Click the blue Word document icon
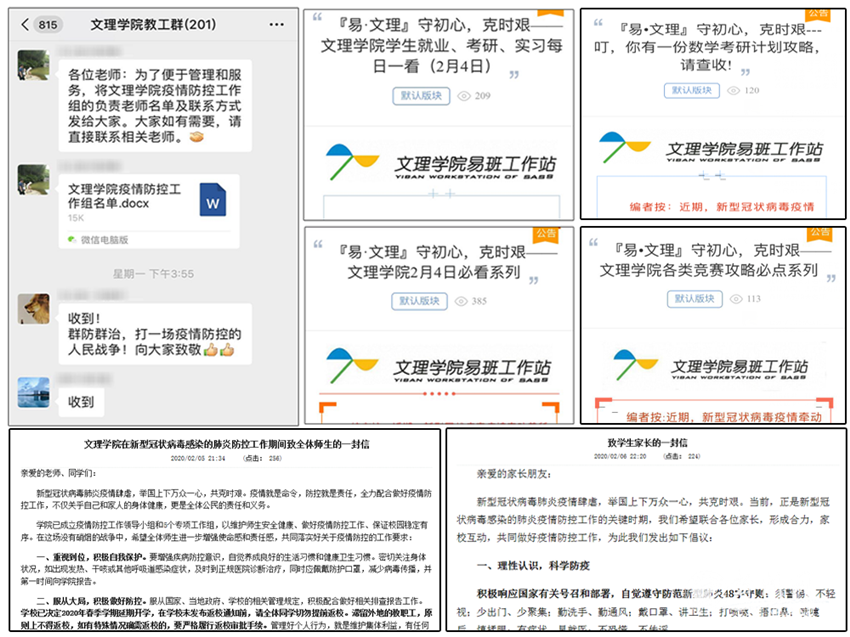The height and width of the screenshot is (637, 850). 213,200
